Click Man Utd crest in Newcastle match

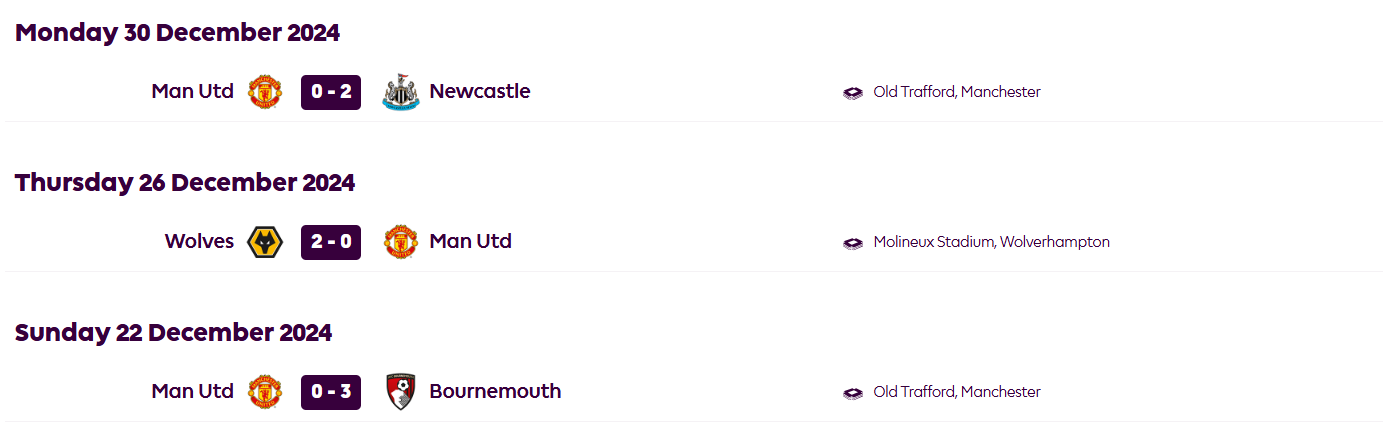point(265,92)
